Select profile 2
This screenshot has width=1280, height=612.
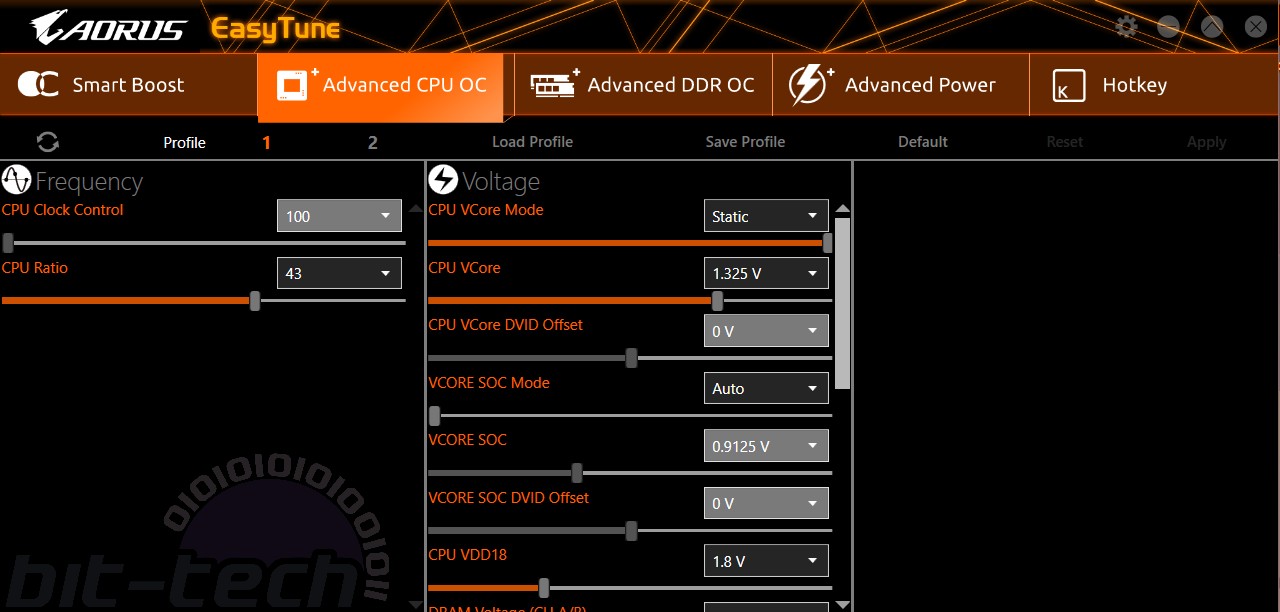(373, 143)
